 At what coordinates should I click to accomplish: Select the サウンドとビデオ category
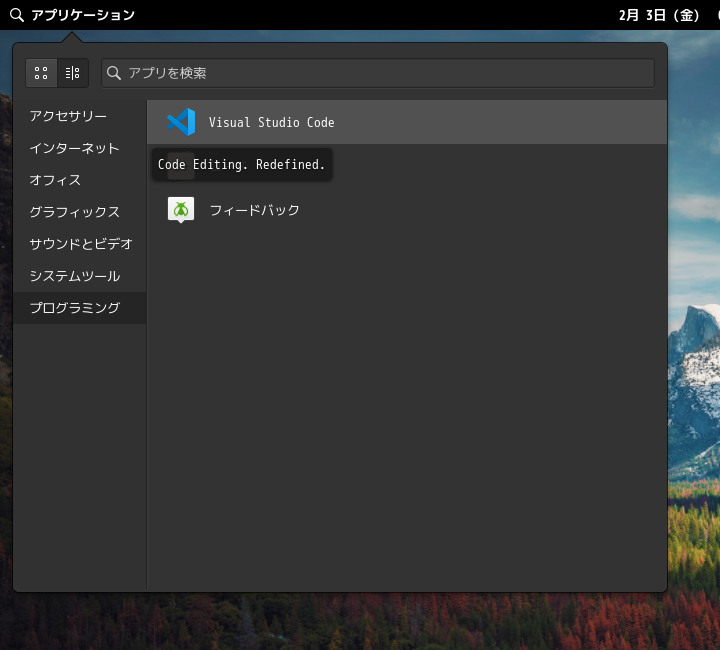[x=81, y=244]
